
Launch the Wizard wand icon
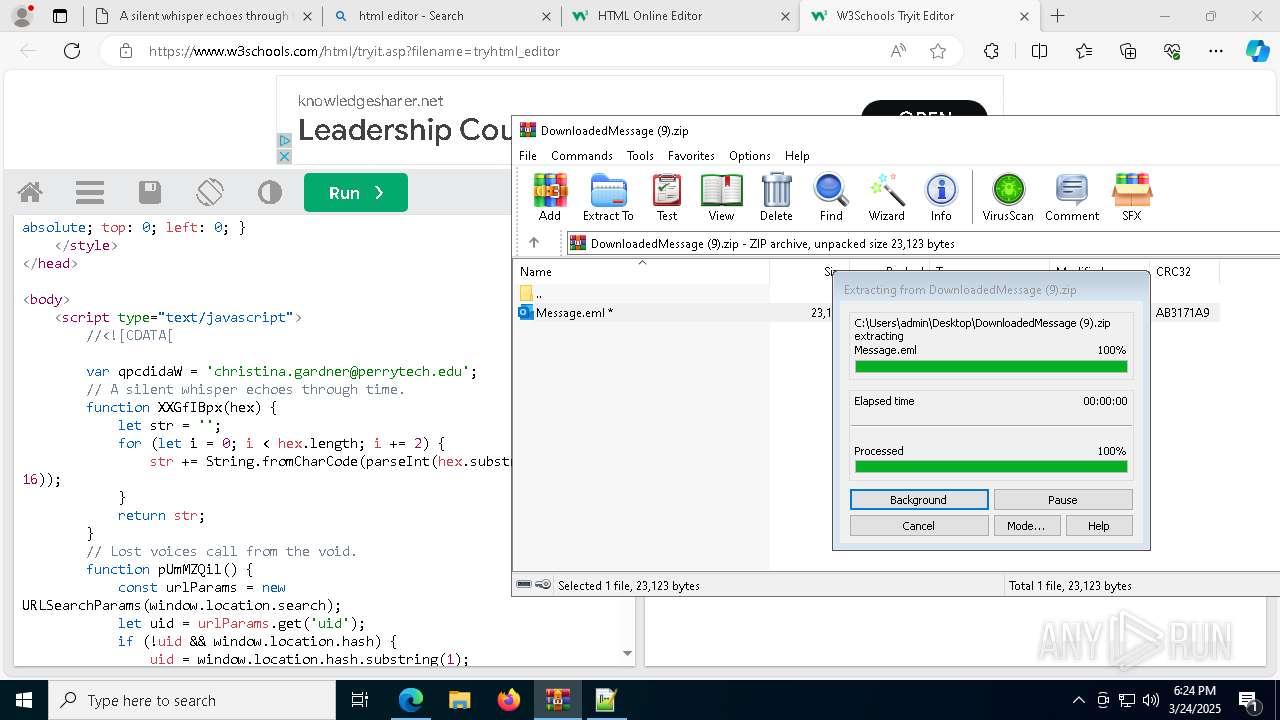886,197
